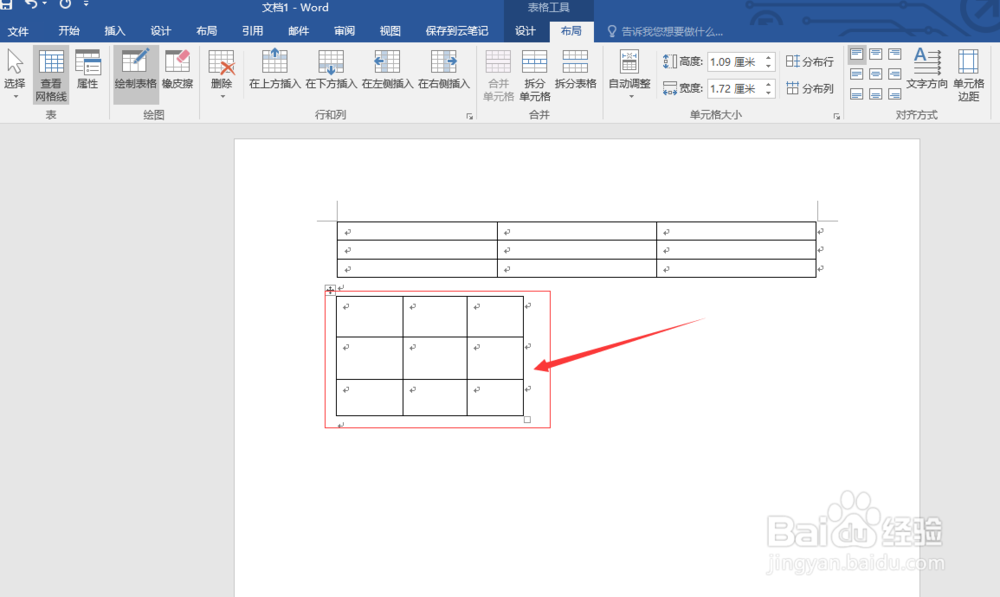The image size is (1000, 597).
Task: Select Align Bottom Left alignment
Action: pos(857,94)
